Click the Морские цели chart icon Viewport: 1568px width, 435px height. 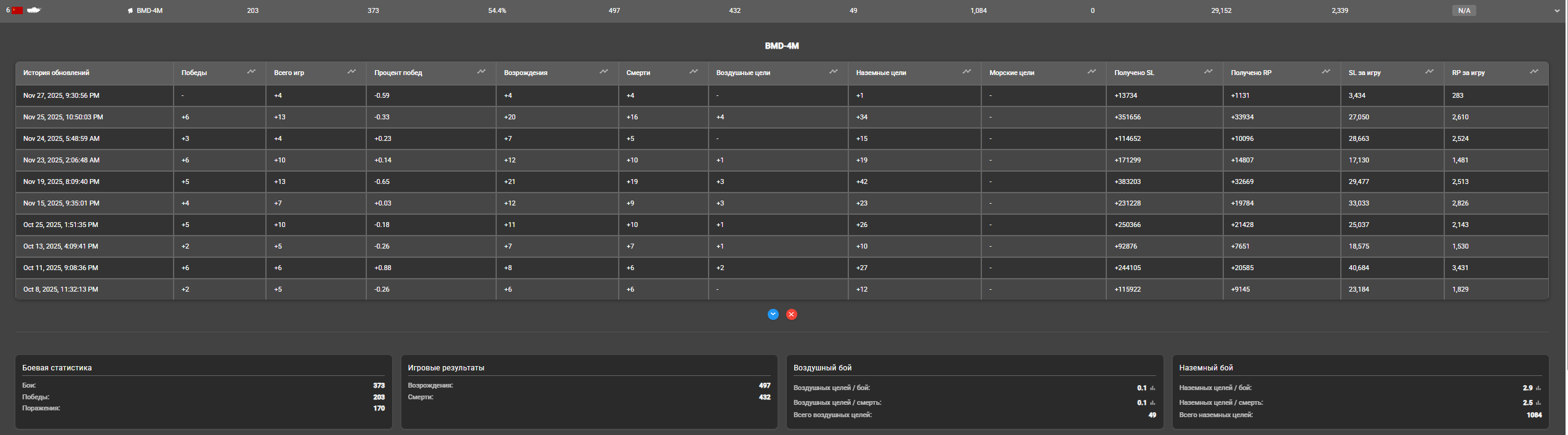[x=1092, y=72]
